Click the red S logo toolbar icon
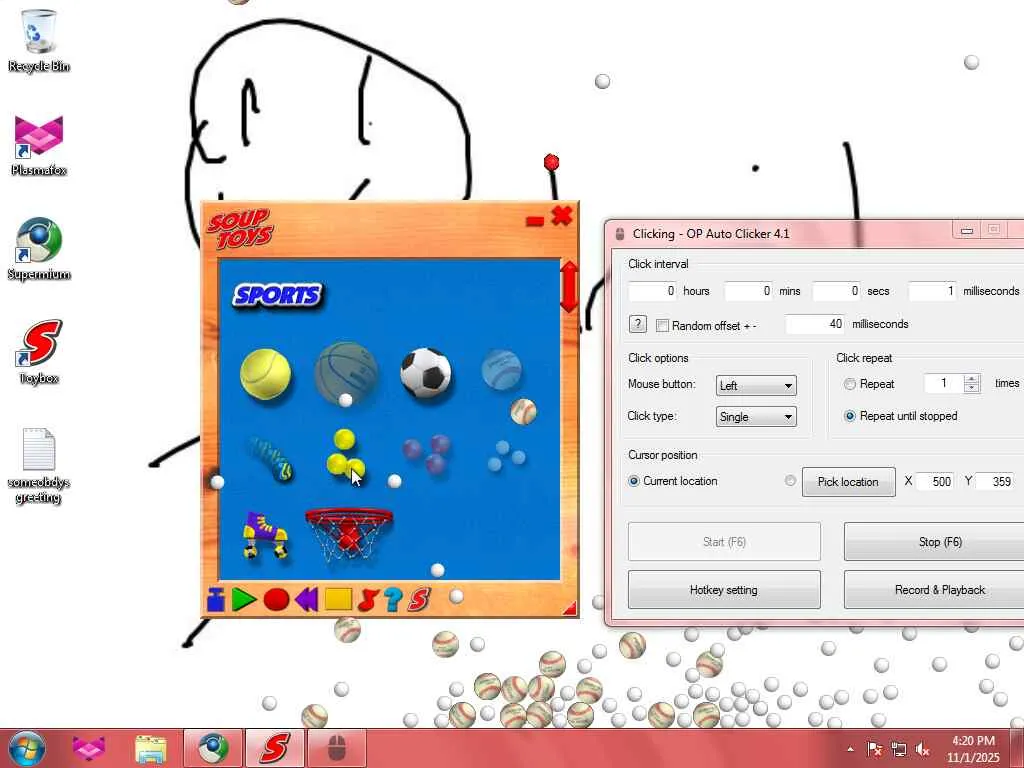Screen dimensions: 1024x768 click(x=419, y=599)
